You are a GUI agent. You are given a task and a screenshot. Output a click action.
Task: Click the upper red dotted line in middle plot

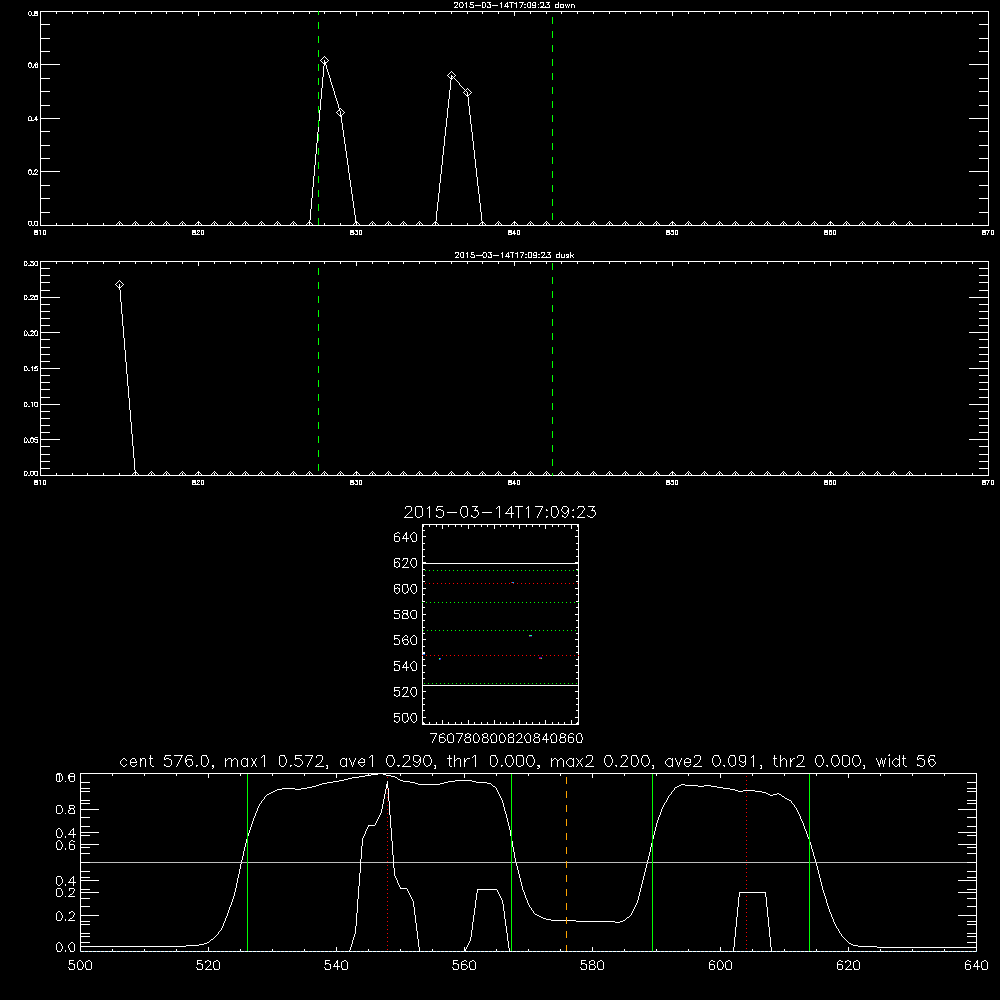click(500, 584)
